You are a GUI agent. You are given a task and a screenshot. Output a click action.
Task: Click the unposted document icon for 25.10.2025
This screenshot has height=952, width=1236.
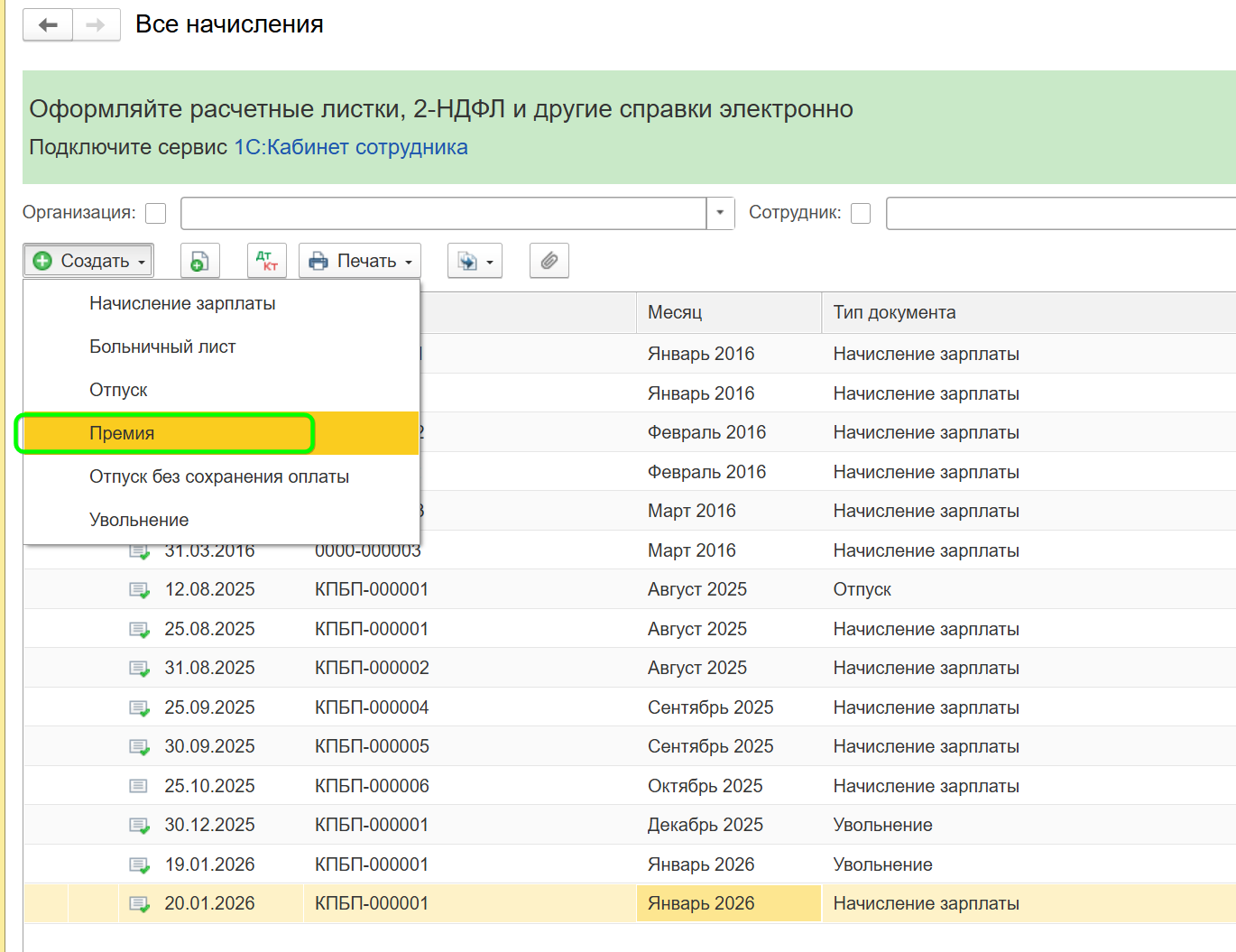click(x=138, y=786)
